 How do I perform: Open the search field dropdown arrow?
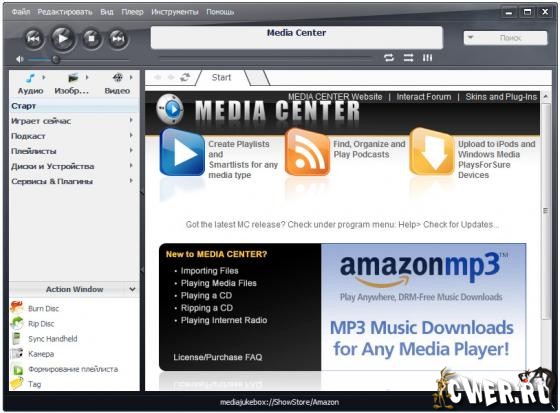coord(471,37)
